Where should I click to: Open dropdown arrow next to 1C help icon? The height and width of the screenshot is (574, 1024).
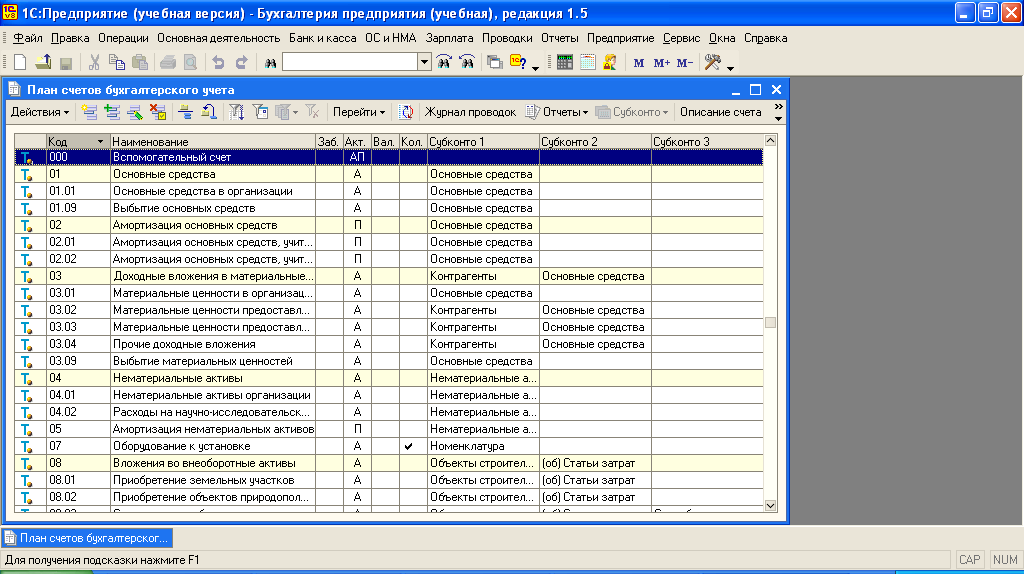[x=536, y=68]
